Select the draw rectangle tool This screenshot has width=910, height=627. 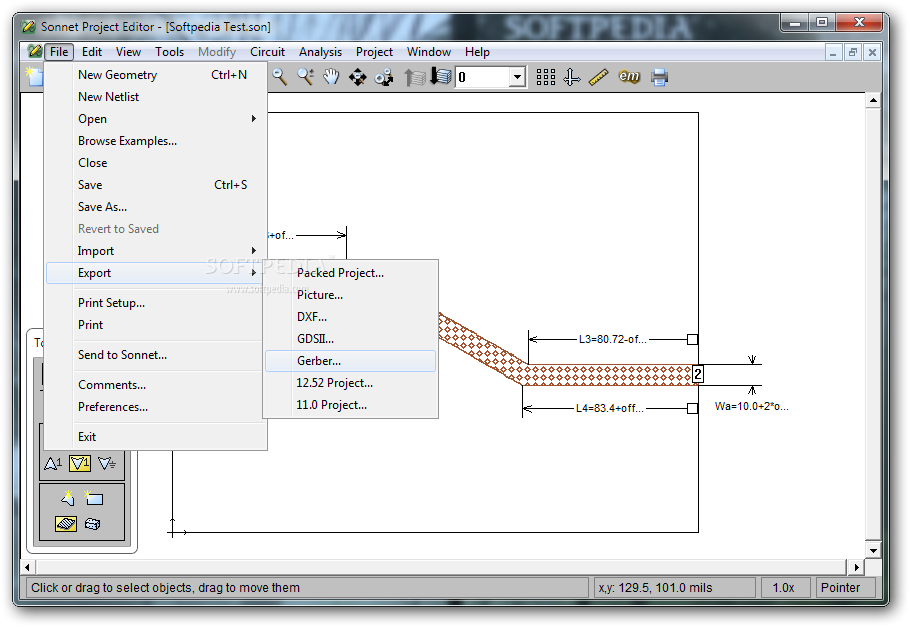pos(93,498)
